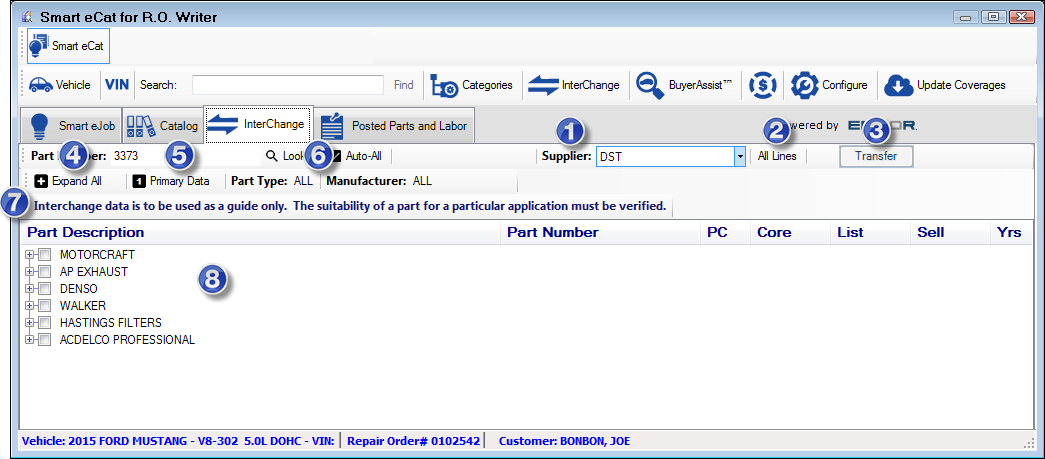Image resolution: width=1045 pixels, height=459 pixels.
Task: Click the Sell column header
Action: (x=950, y=232)
